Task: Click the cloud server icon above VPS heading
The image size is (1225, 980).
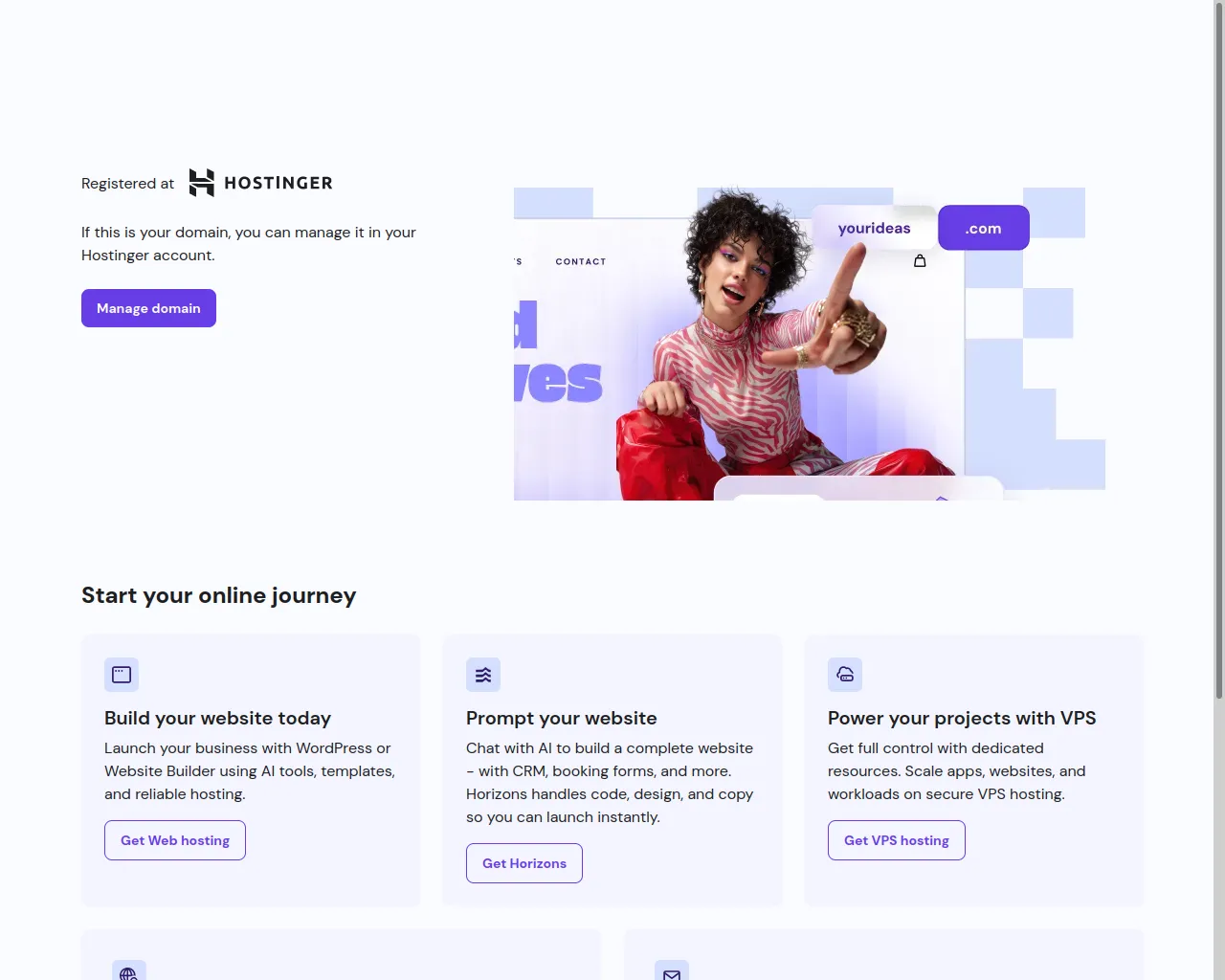Action: (845, 675)
